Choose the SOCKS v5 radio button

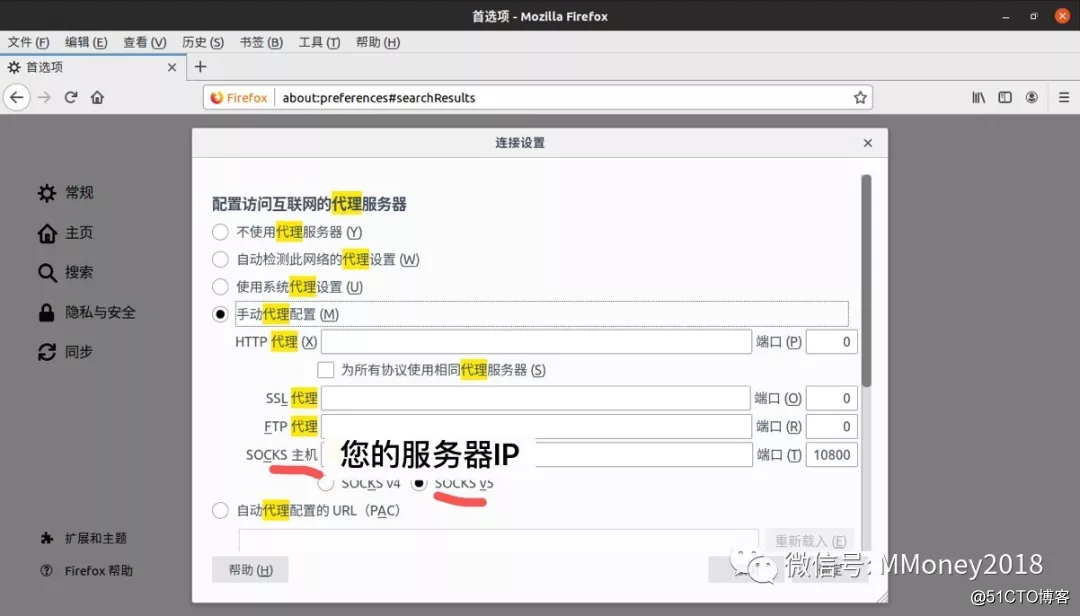click(419, 483)
